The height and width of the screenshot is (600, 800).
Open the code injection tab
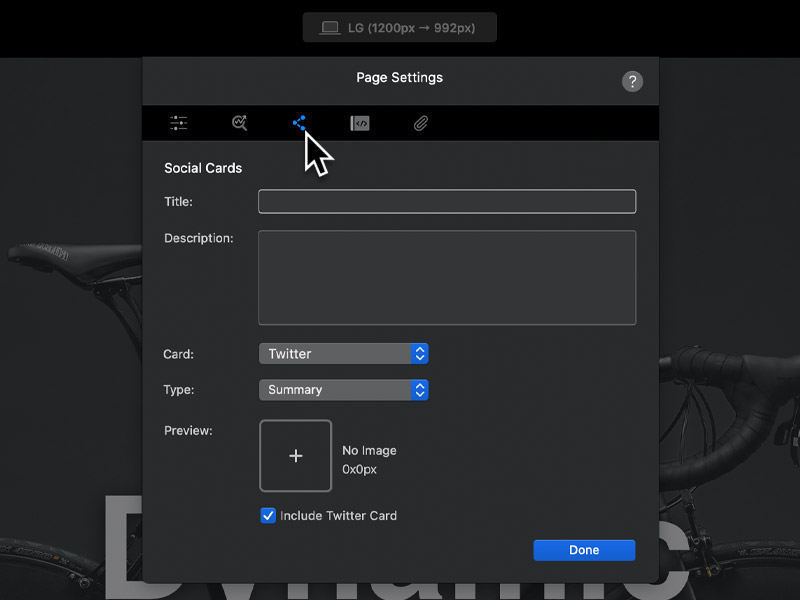pos(360,123)
